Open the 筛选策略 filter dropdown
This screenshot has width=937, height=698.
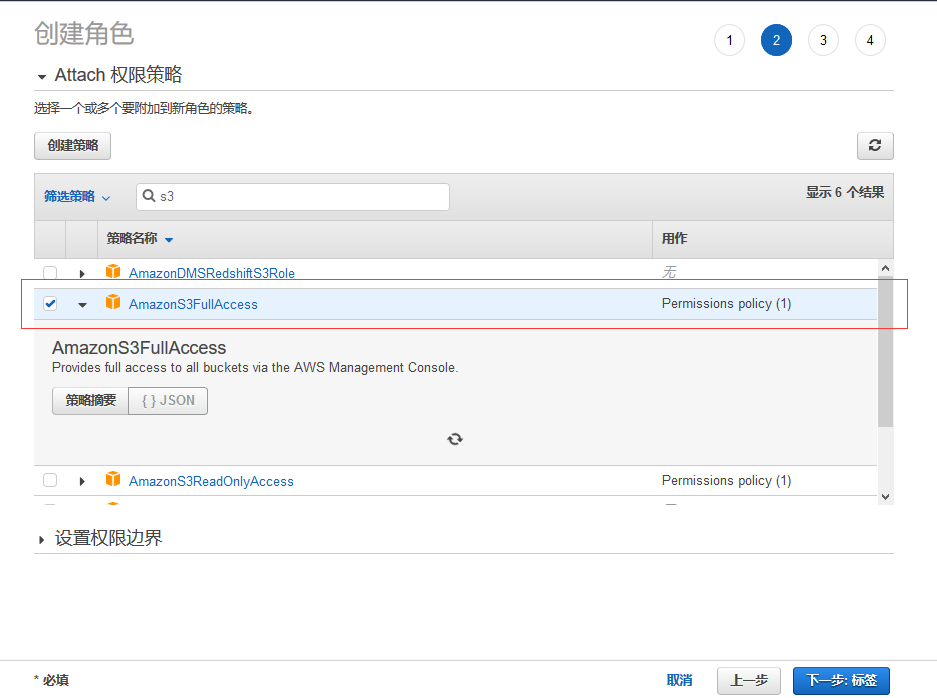pyautogui.click(x=77, y=197)
